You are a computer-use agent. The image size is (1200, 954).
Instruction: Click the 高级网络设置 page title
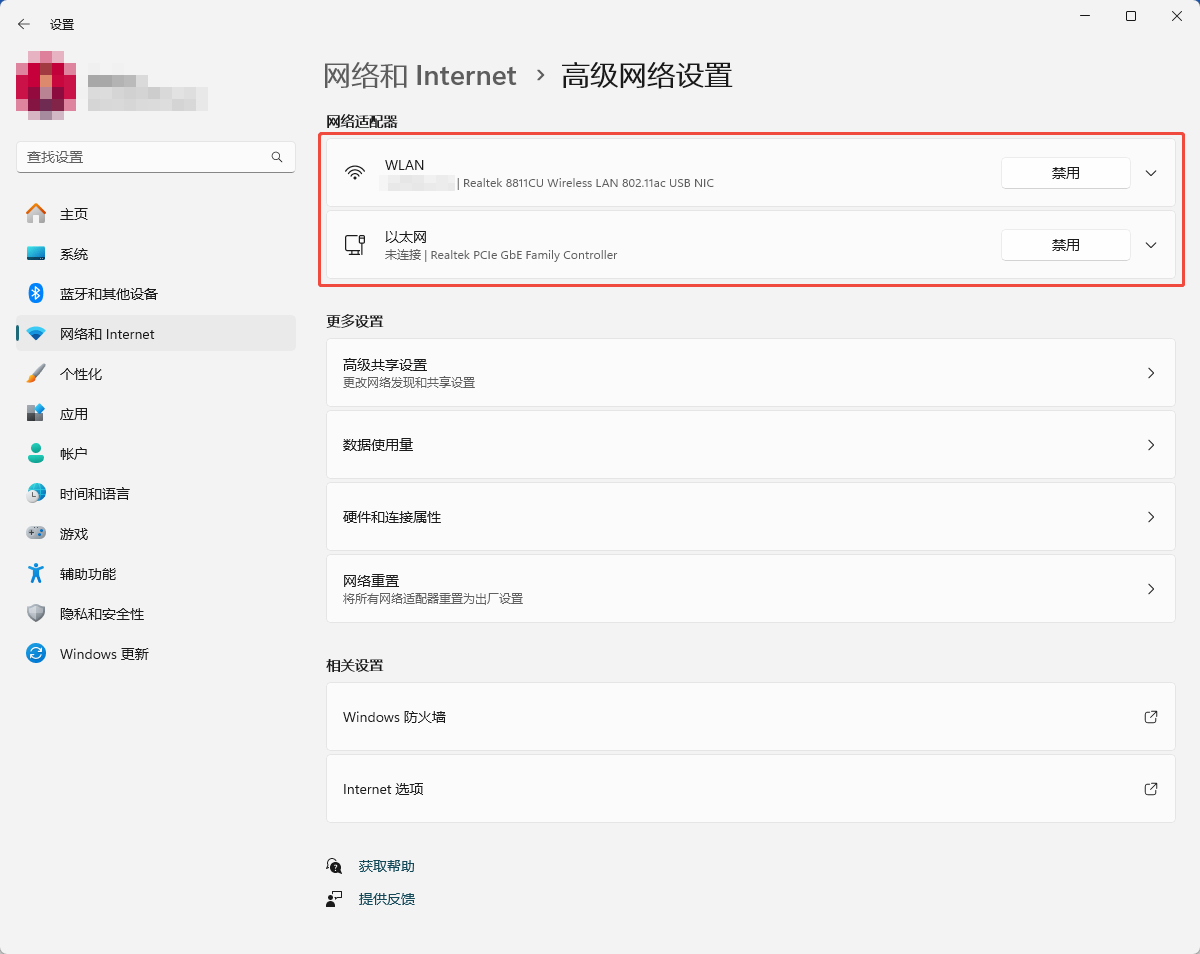point(647,76)
